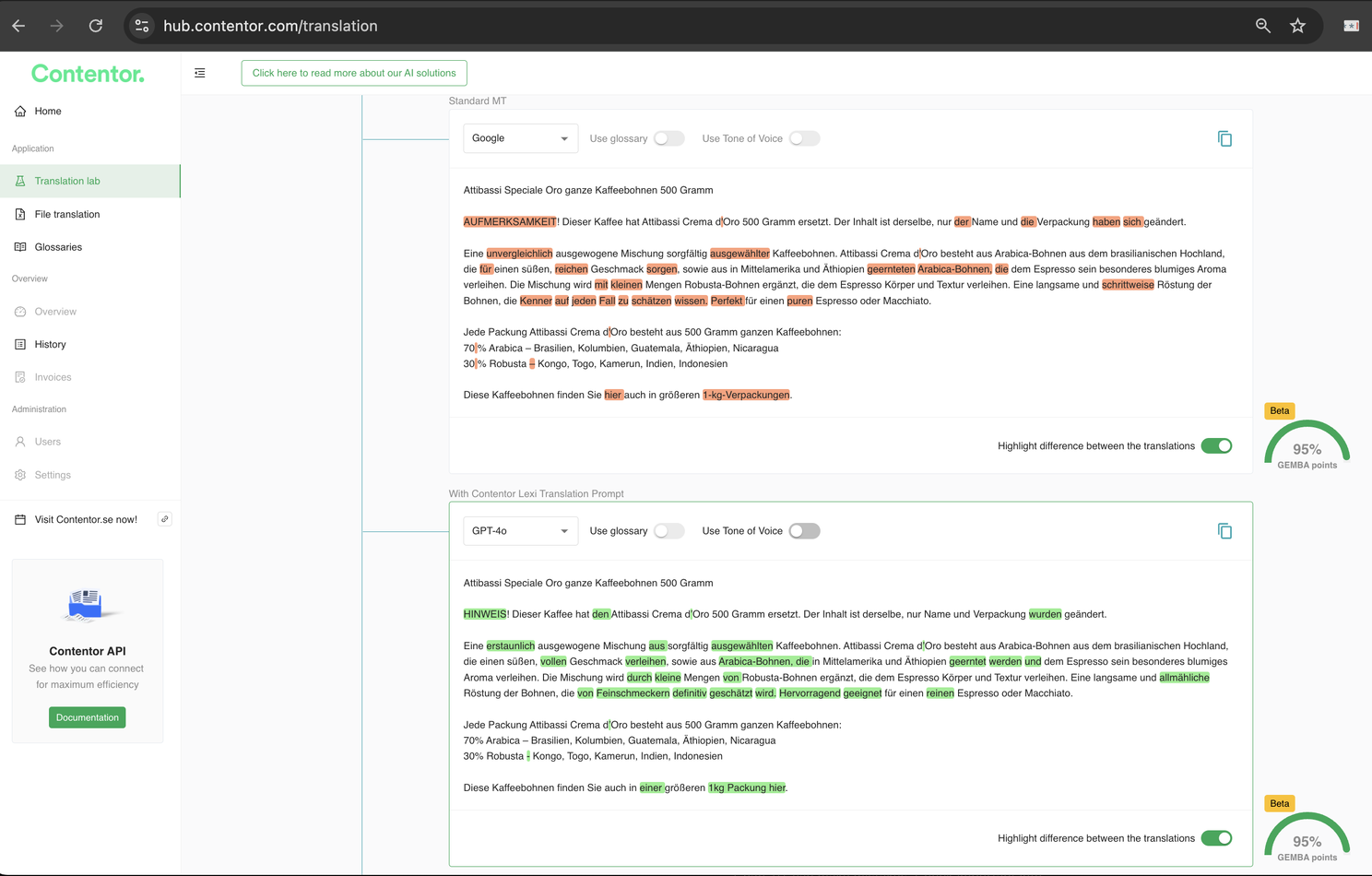Click the Translation lab flask icon
The height and width of the screenshot is (876, 1372).
click(x=20, y=182)
